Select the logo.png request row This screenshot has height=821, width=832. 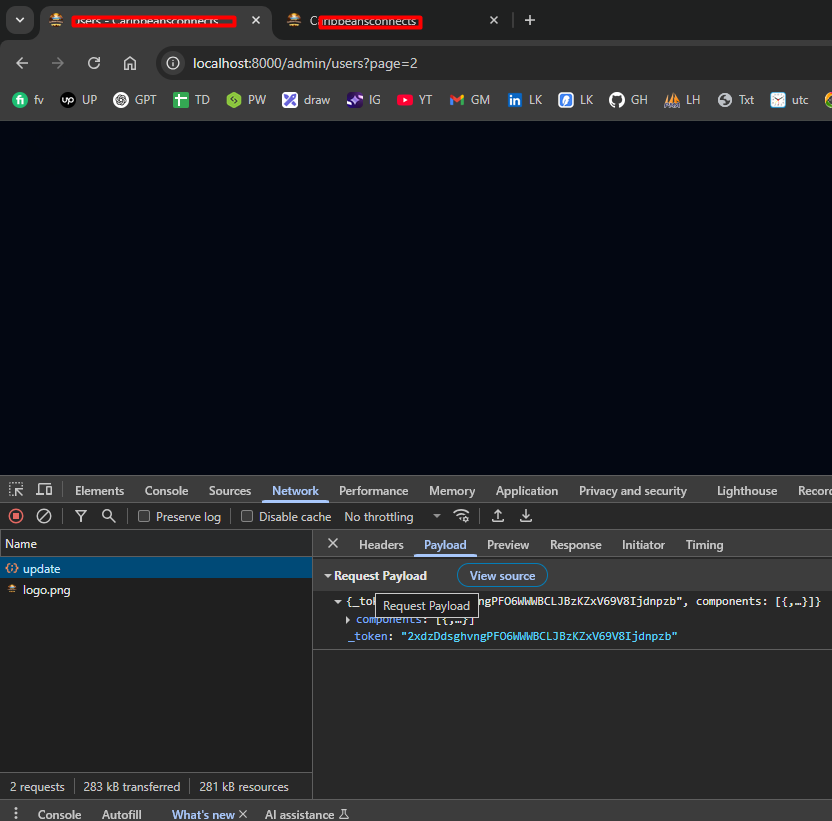click(x=46, y=590)
